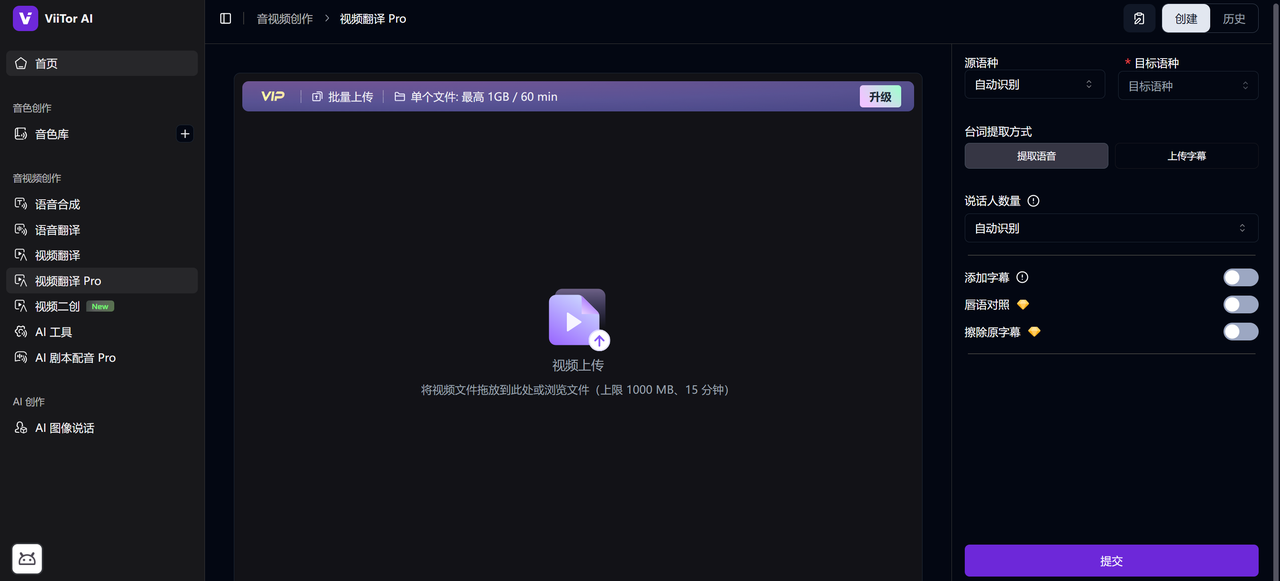
Task: Click the folder icon for single file limit
Action: (x=400, y=97)
